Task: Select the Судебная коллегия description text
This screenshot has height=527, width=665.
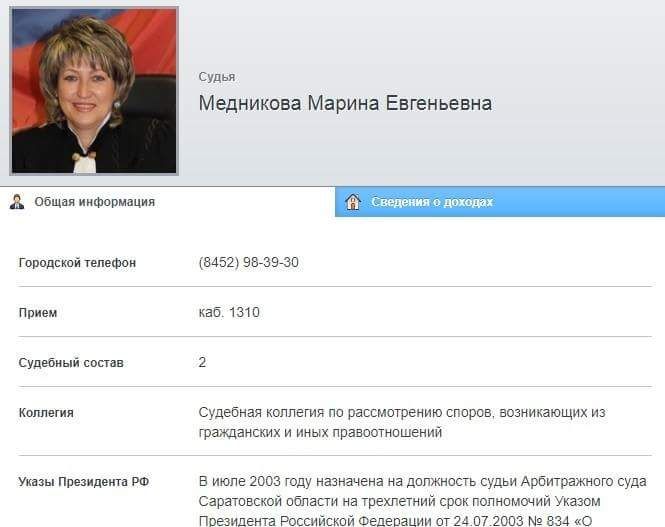Action: pos(402,422)
